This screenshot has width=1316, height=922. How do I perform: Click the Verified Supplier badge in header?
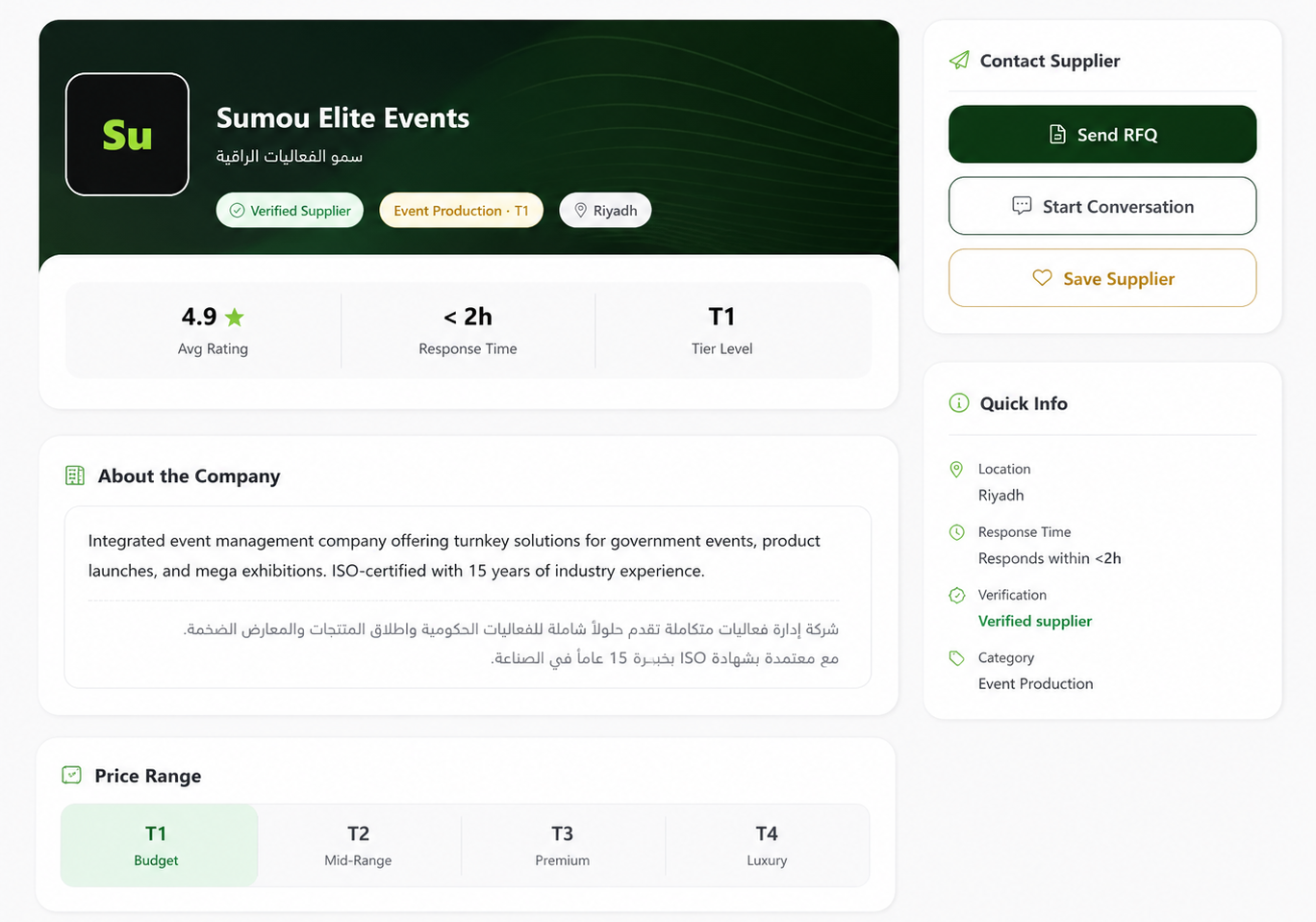click(x=290, y=211)
